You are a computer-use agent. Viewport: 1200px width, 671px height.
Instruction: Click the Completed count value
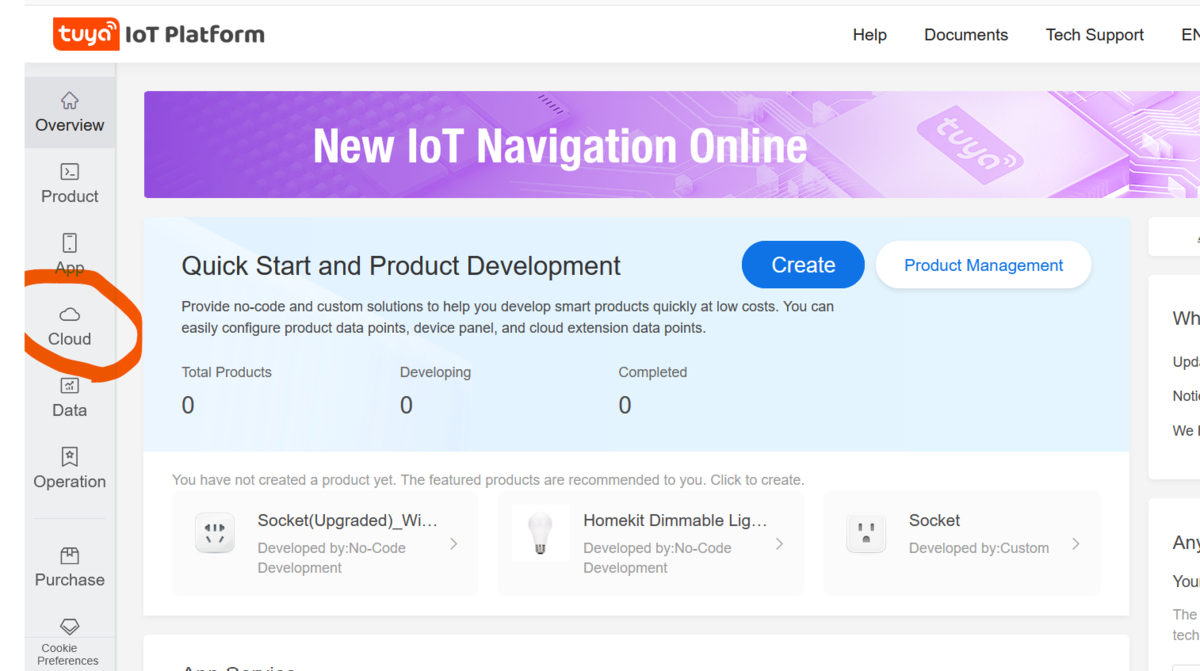coord(625,405)
